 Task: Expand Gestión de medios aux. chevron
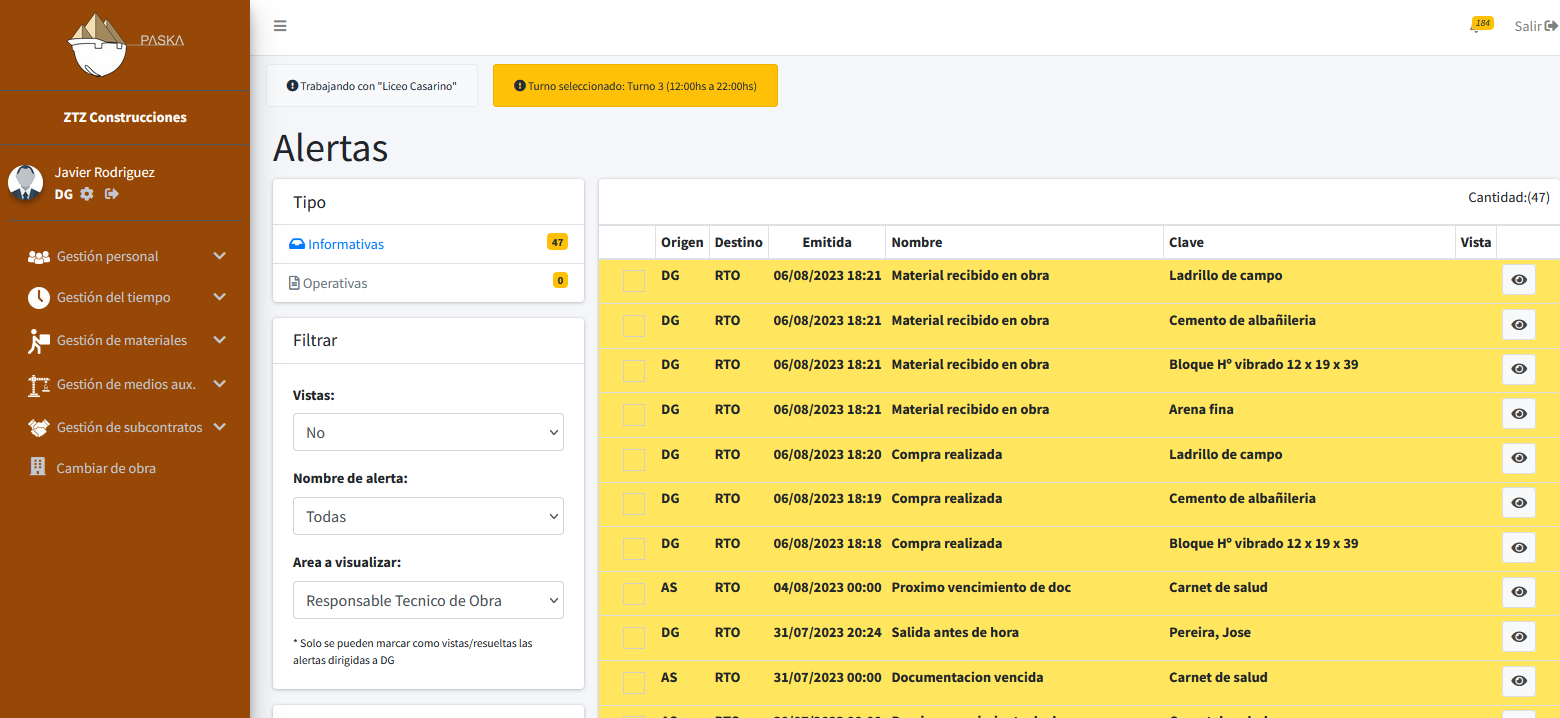(220, 384)
